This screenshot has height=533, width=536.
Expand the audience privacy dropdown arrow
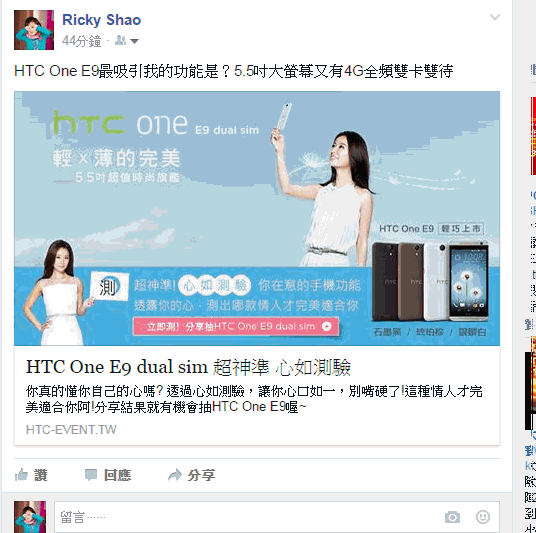click(x=134, y=41)
